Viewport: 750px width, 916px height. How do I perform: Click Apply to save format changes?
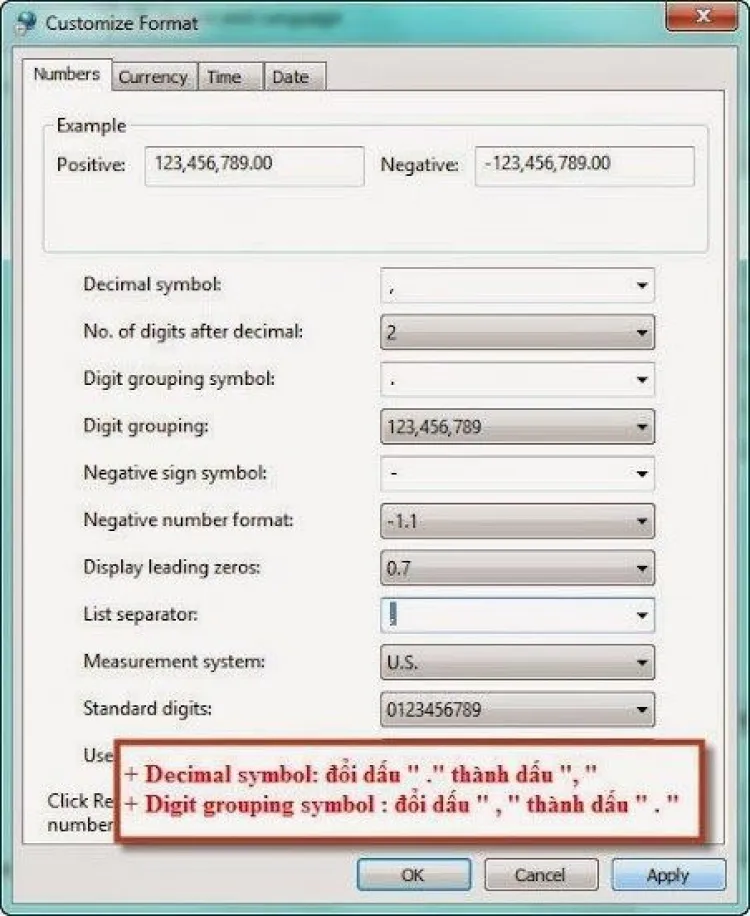[668, 875]
